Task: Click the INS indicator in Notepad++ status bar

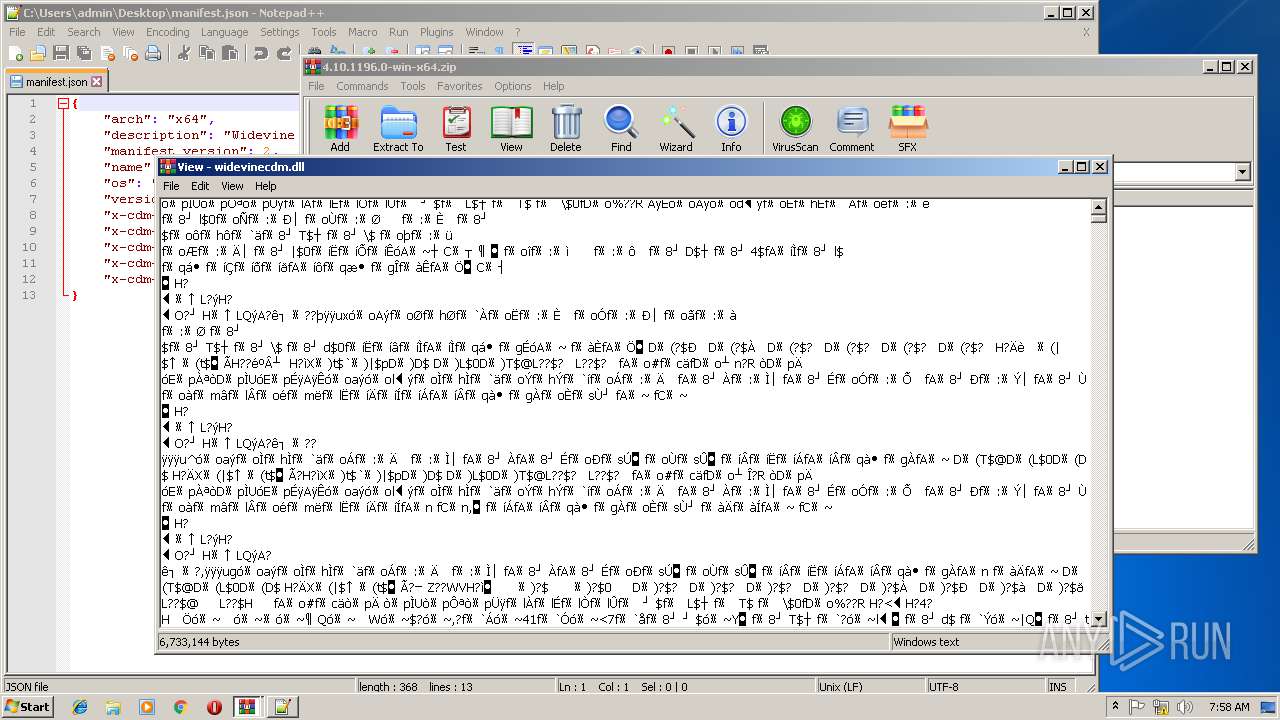Action: click(x=1058, y=687)
